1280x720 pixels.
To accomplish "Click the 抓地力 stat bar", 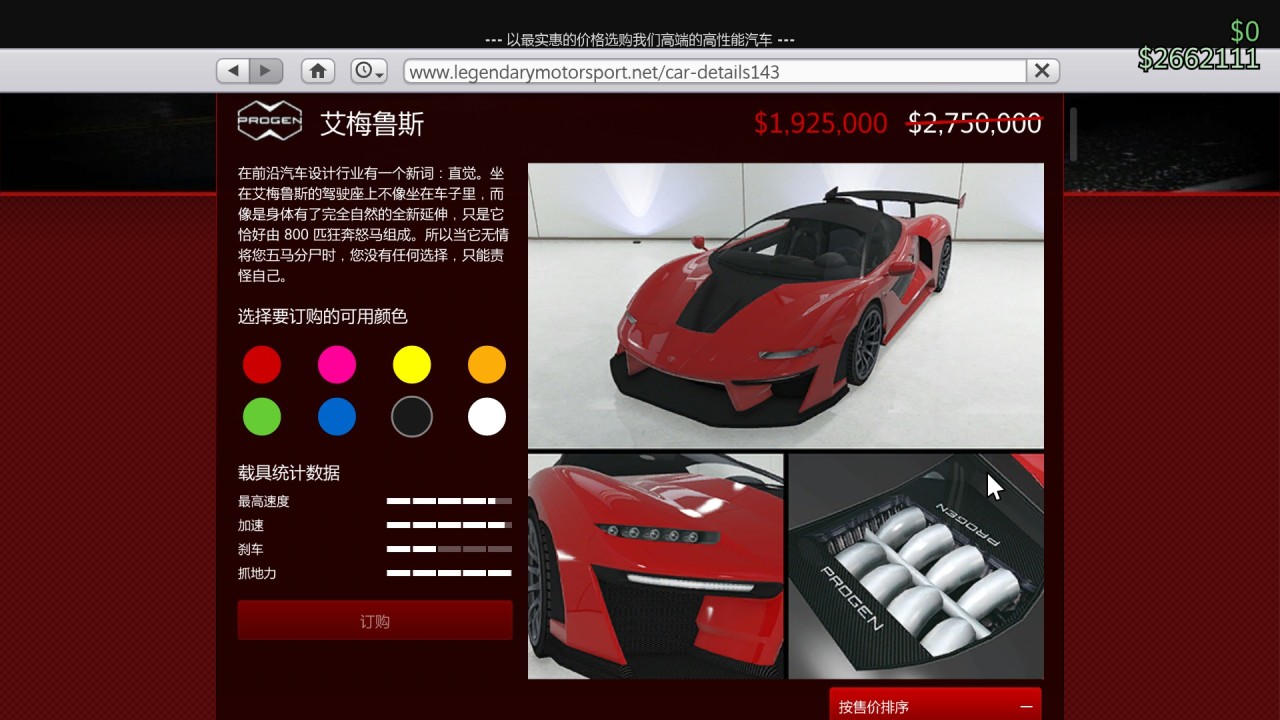I will tap(449, 573).
